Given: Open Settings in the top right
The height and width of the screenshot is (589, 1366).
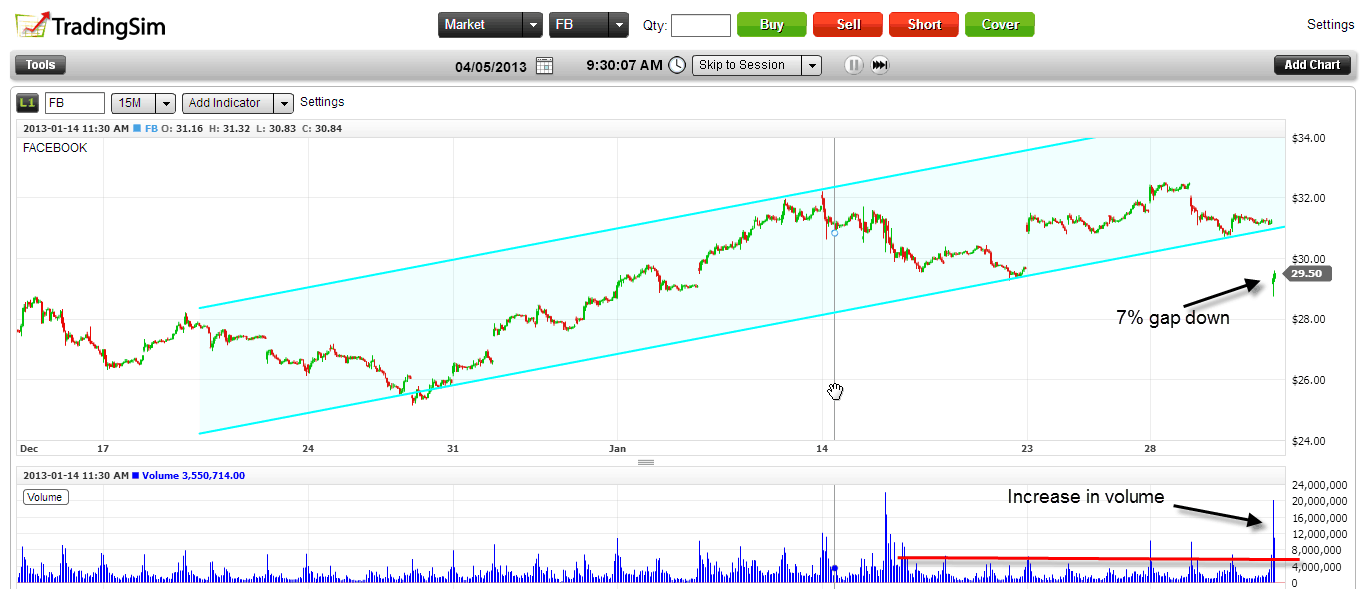Looking at the screenshot, I should click(x=1330, y=25).
